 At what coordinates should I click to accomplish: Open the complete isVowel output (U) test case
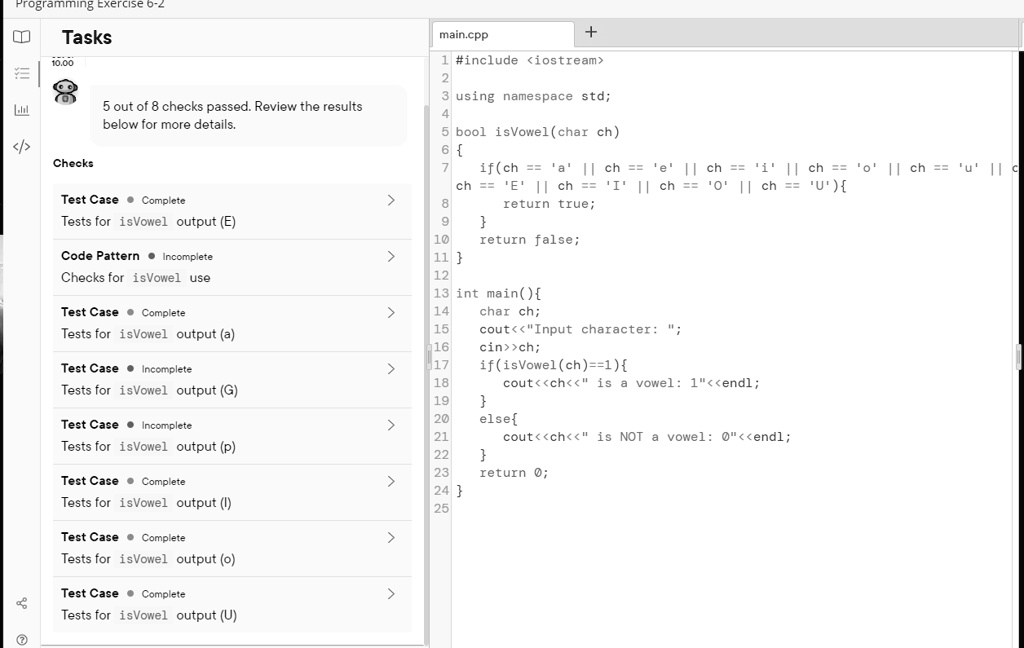click(x=391, y=592)
